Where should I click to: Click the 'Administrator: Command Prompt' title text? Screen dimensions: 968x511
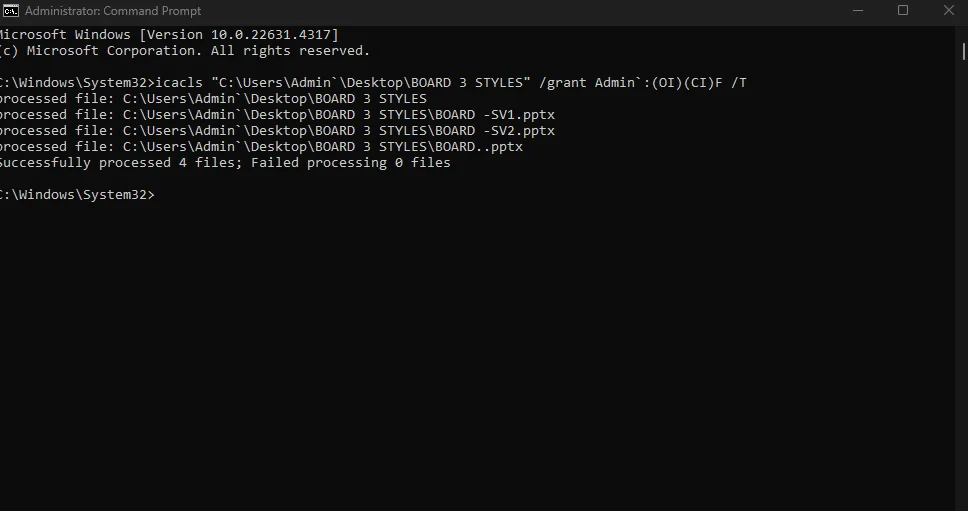click(x=113, y=11)
